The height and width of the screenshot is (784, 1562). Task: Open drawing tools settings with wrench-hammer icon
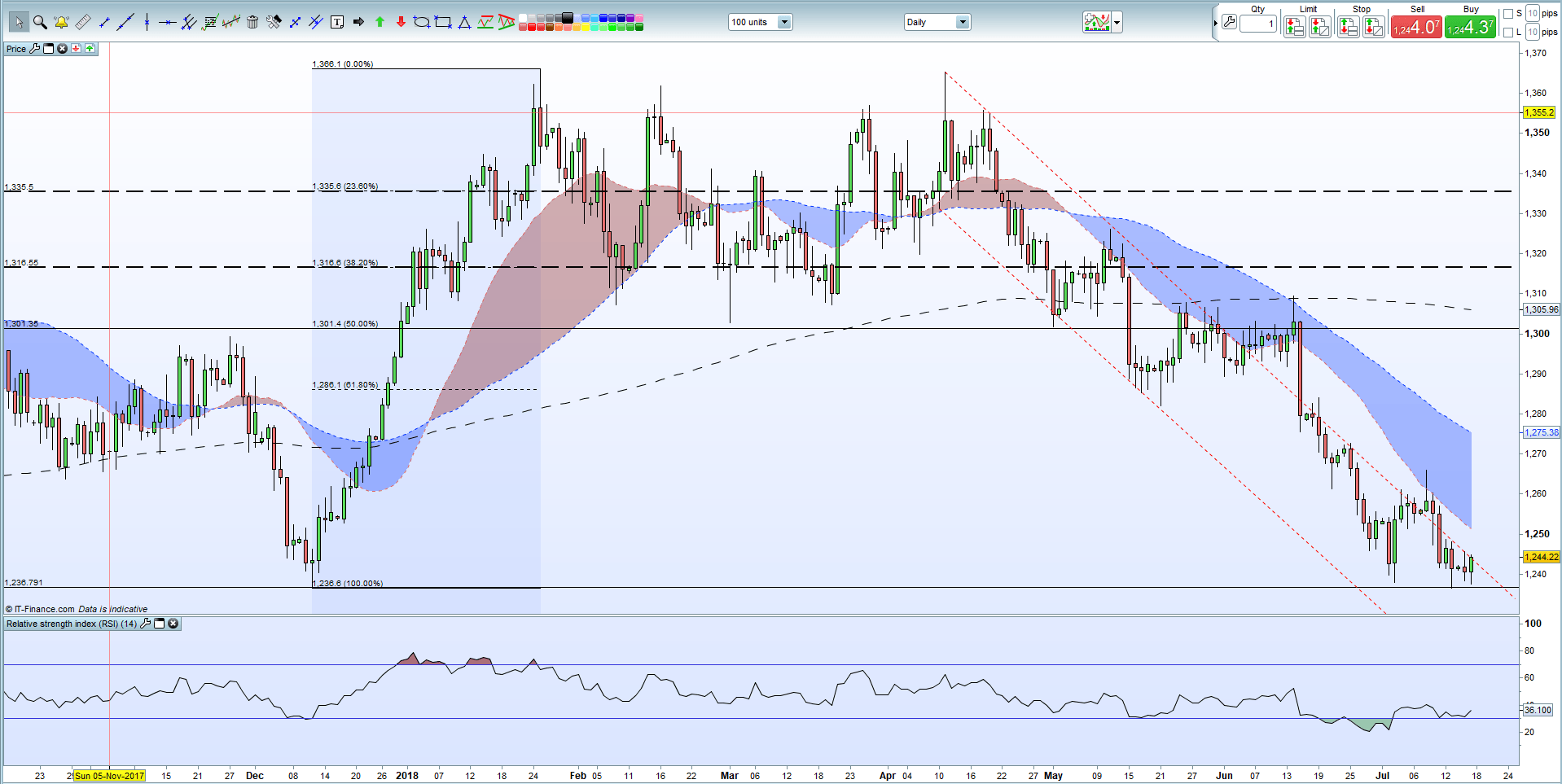tap(274, 22)
